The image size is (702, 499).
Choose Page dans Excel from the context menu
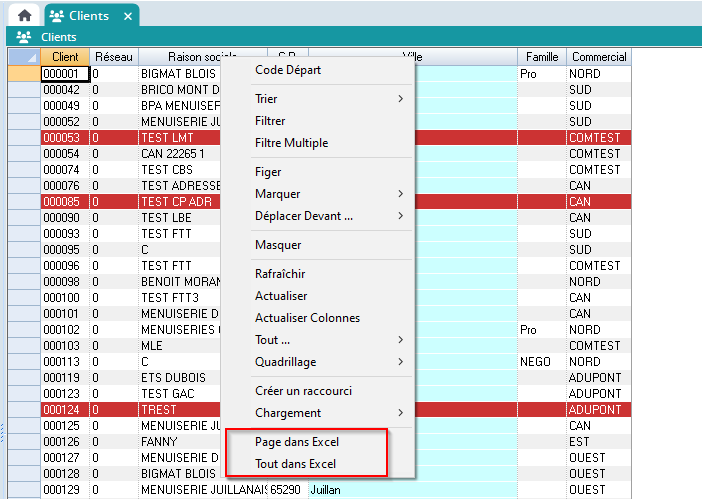(297, 442)
